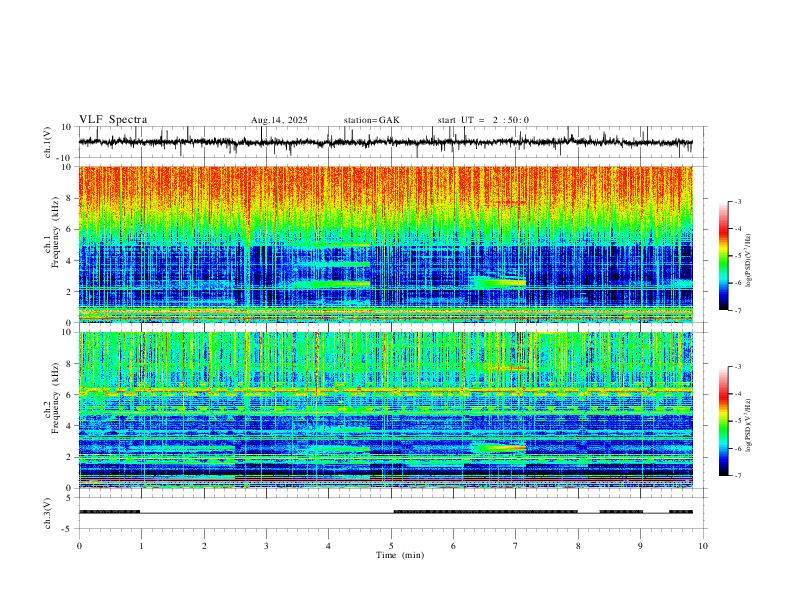
Task: Select the "start UT = 2 :50: 0" text
Action: click(x=483, y=120)
